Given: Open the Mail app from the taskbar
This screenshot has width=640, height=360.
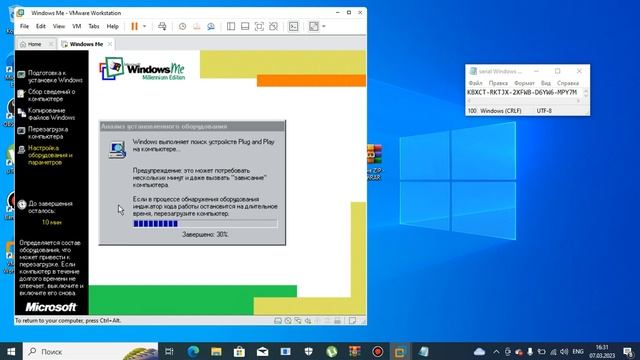Looking at the screenshot, I should (262, 351).
